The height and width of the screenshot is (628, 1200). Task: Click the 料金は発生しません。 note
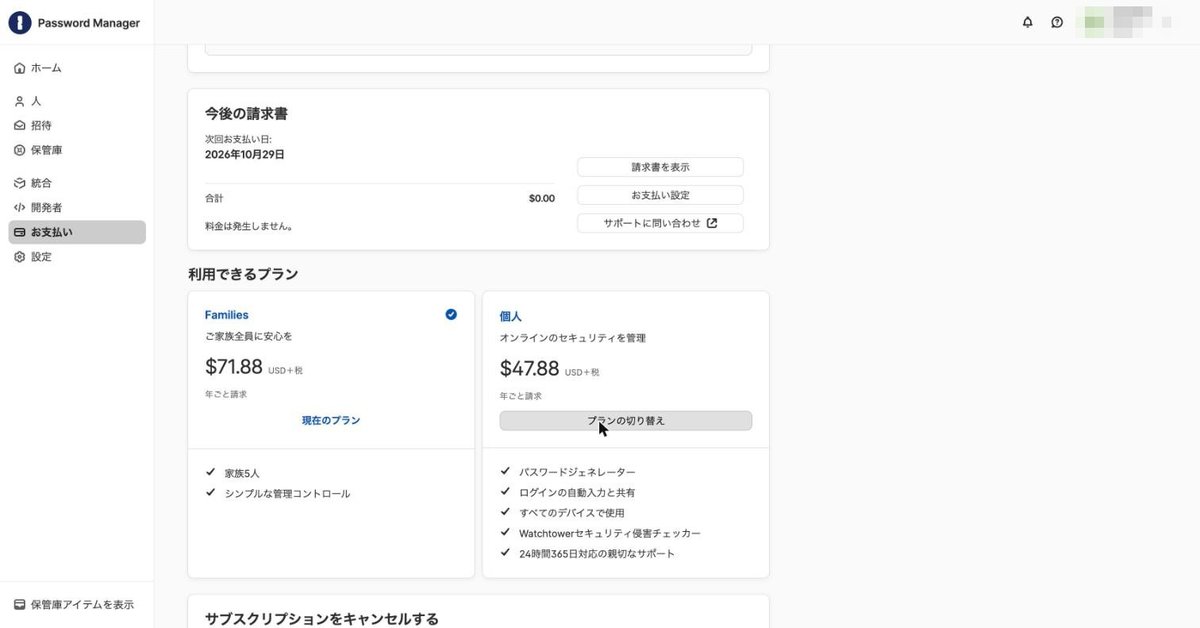pos(249,226)
